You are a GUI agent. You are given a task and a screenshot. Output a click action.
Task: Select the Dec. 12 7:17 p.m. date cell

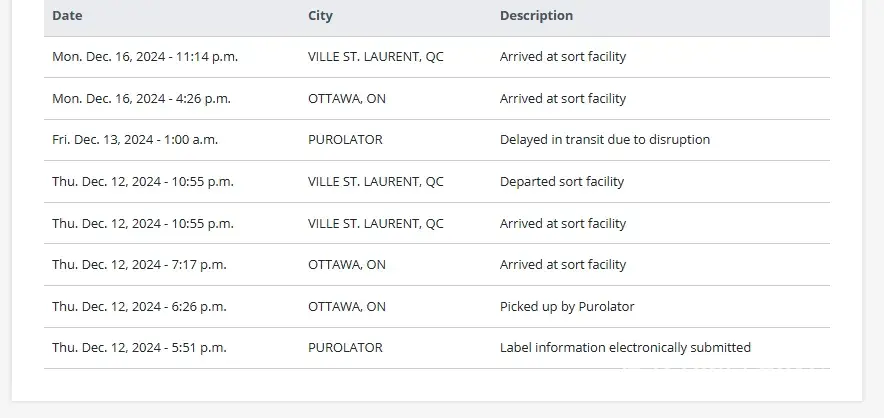(x=139, y=265)
